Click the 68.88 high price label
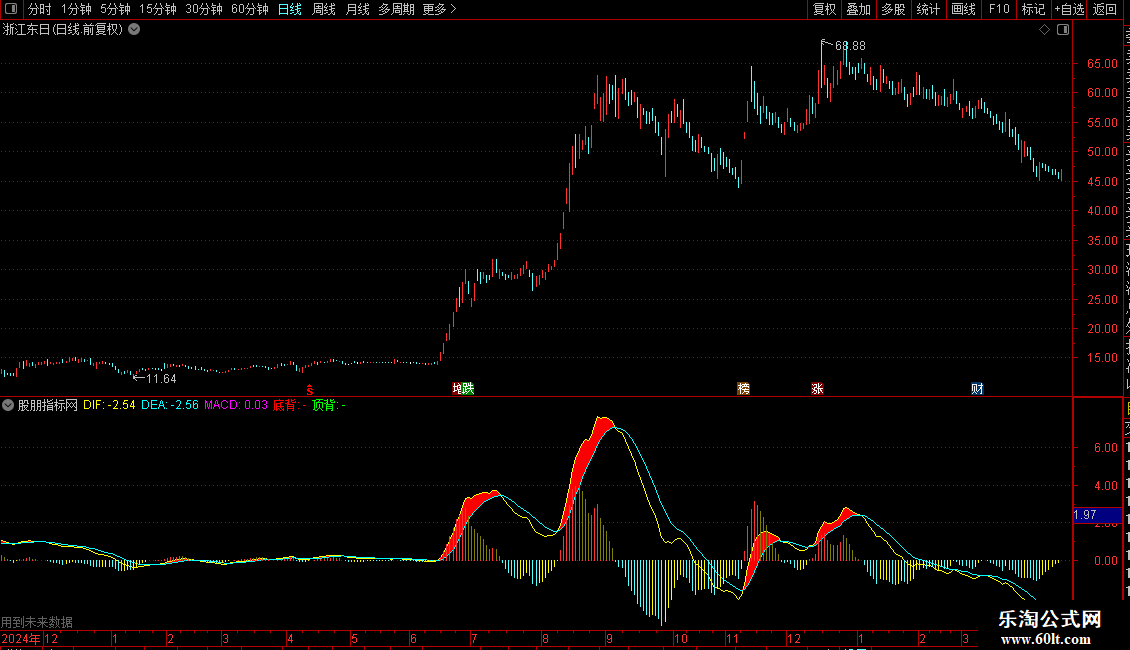 point(850,45)
